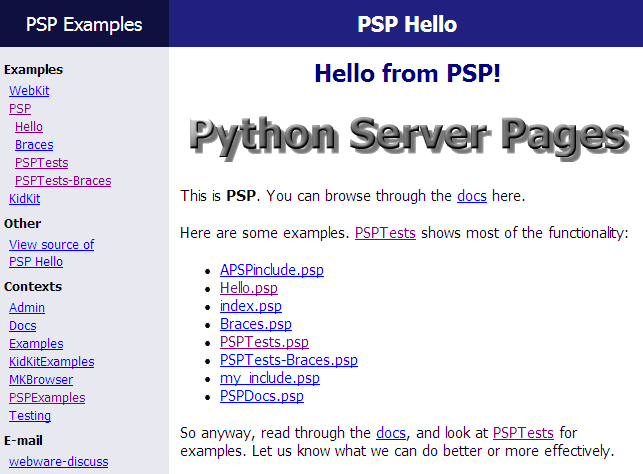Open the Hello sub-item in the sidebar
643x474 pixels.
[29, 126]
